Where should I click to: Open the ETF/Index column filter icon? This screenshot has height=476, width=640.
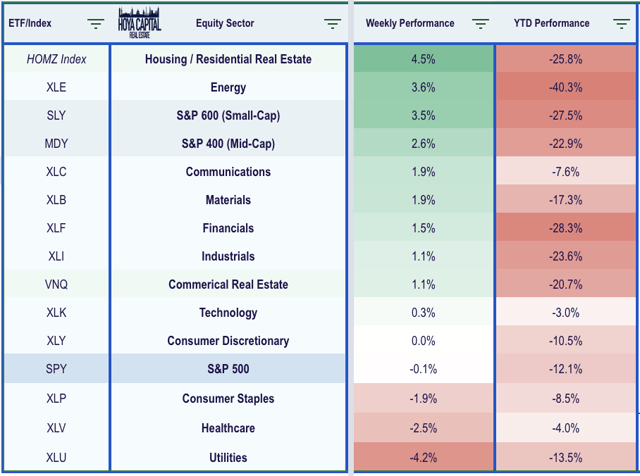coord(95,23)
